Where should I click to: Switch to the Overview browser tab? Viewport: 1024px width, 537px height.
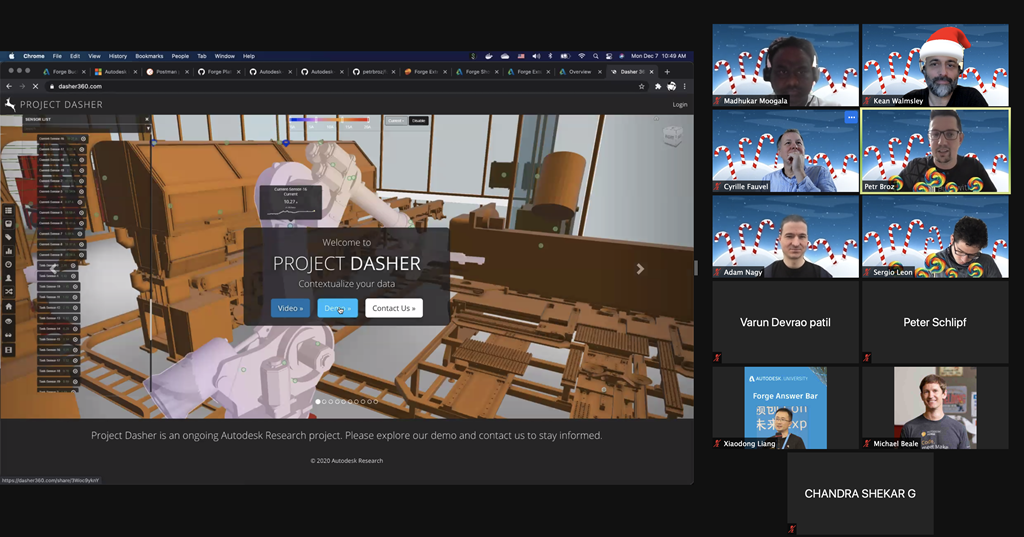577,72
